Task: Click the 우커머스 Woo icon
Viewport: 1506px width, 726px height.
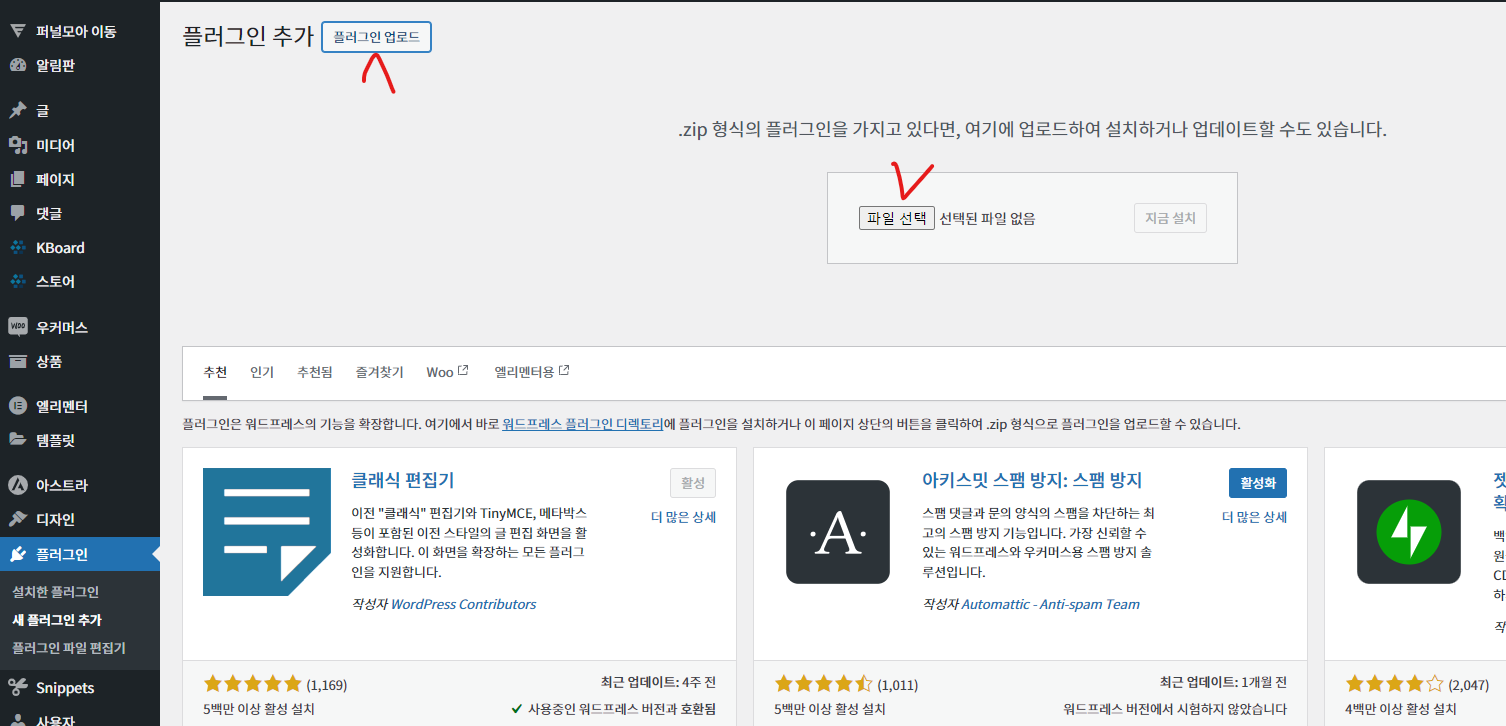Action: tap(17, 326)
